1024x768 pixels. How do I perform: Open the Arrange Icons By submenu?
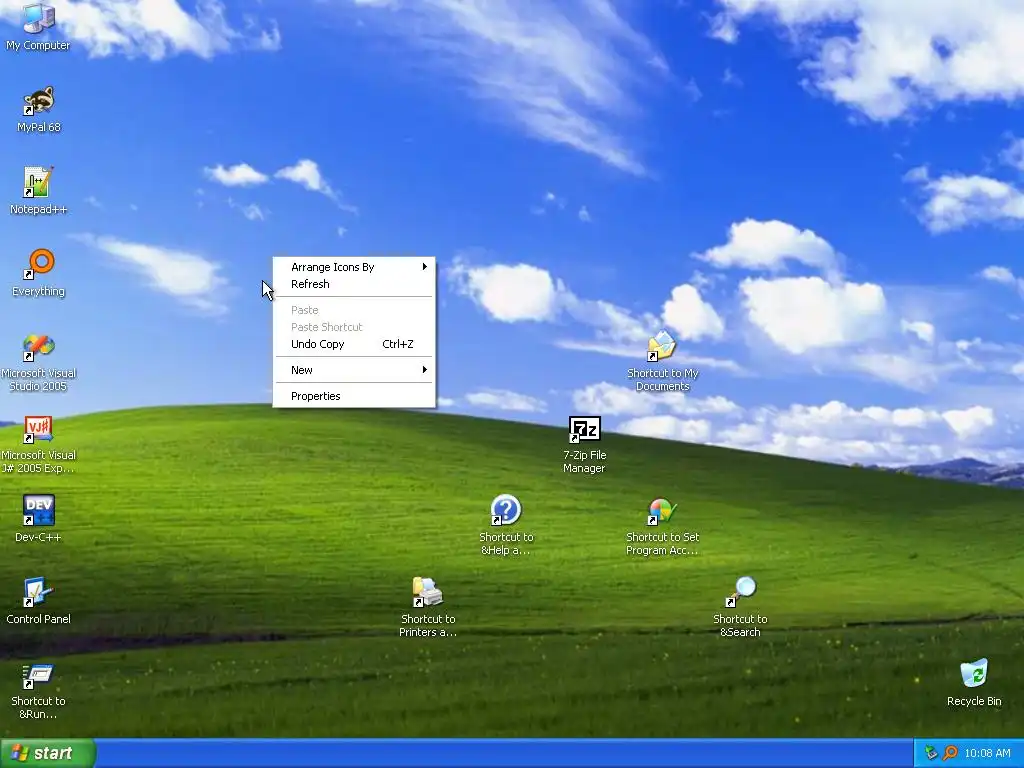(354, 267)
